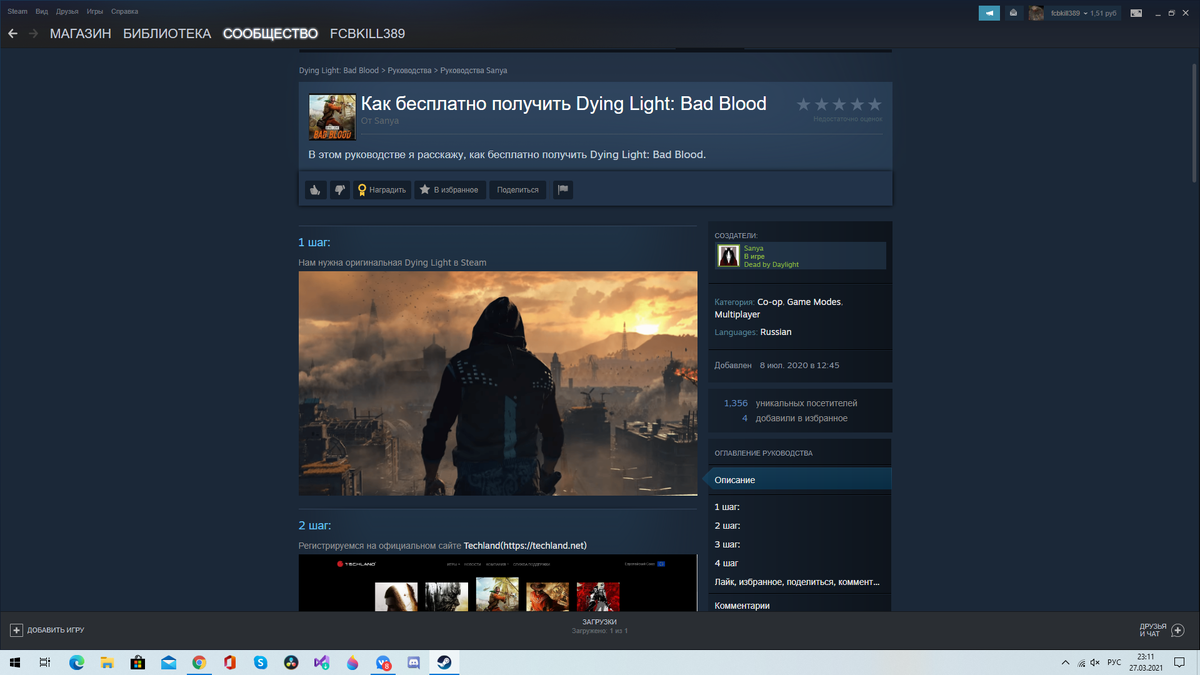Image resolution: width=1200 pixels, height=675 pixels.
Task: Open Discord from the taskbar
Action: point(414,663)
